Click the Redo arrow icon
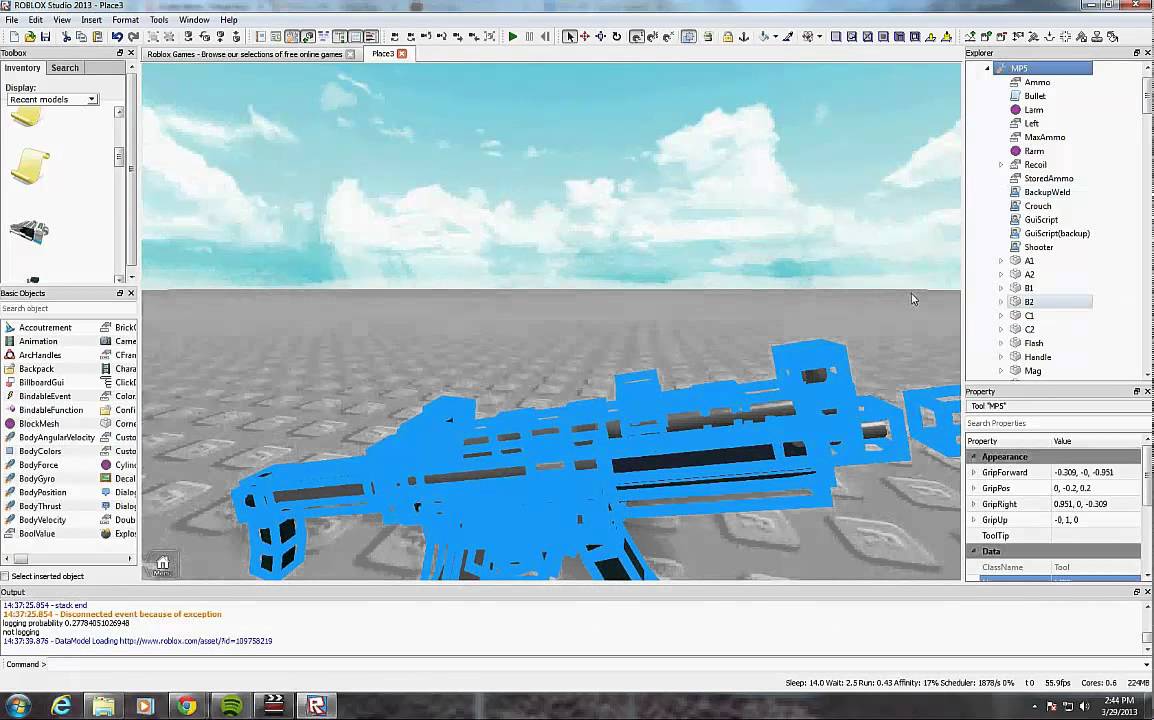1154x720 pixels. point(133,36)
